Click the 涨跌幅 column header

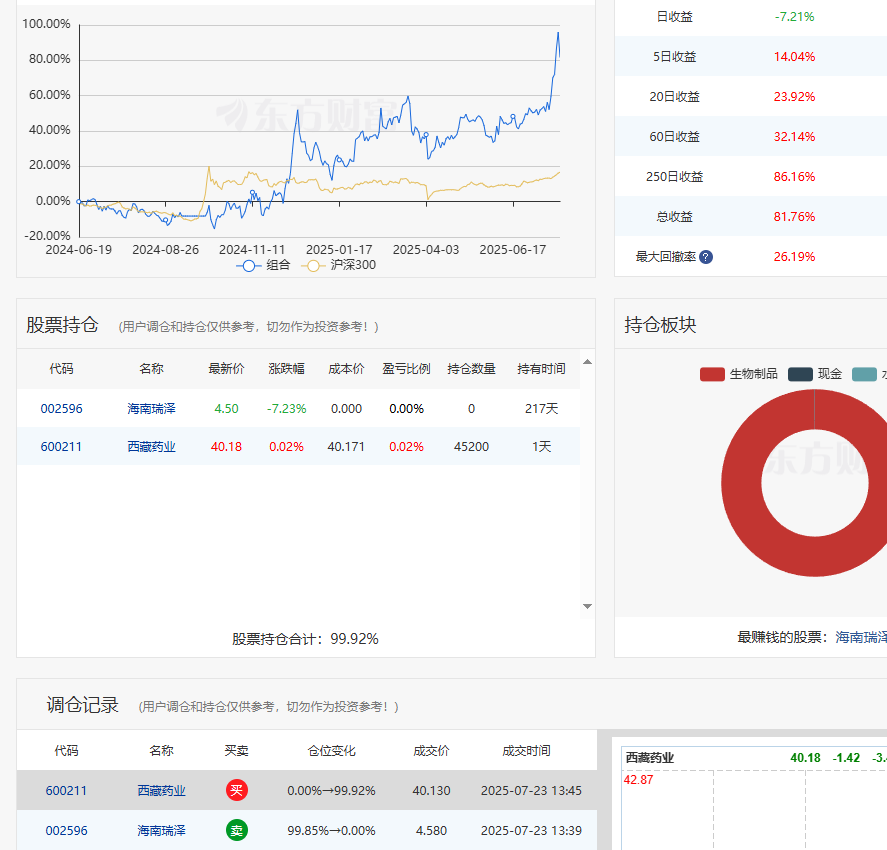coord(286,369)
